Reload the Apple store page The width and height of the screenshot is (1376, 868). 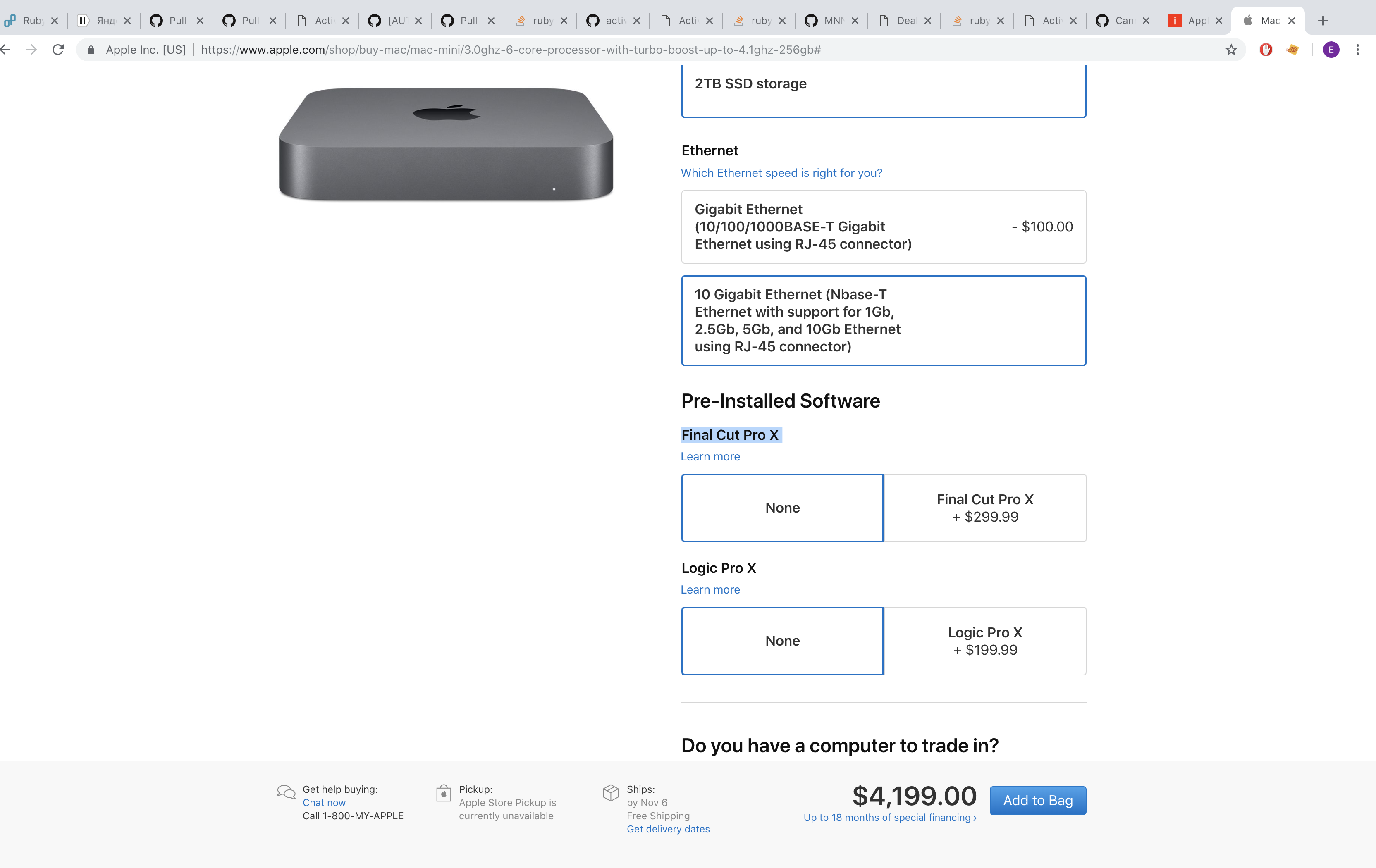pos(58,50)
